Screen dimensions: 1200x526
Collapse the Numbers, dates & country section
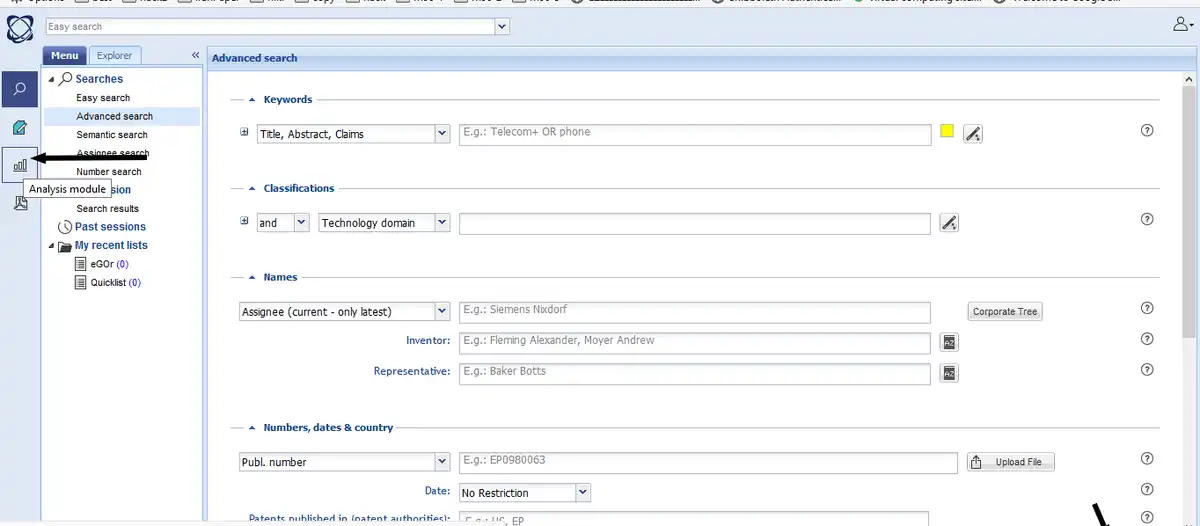(251, 428)
